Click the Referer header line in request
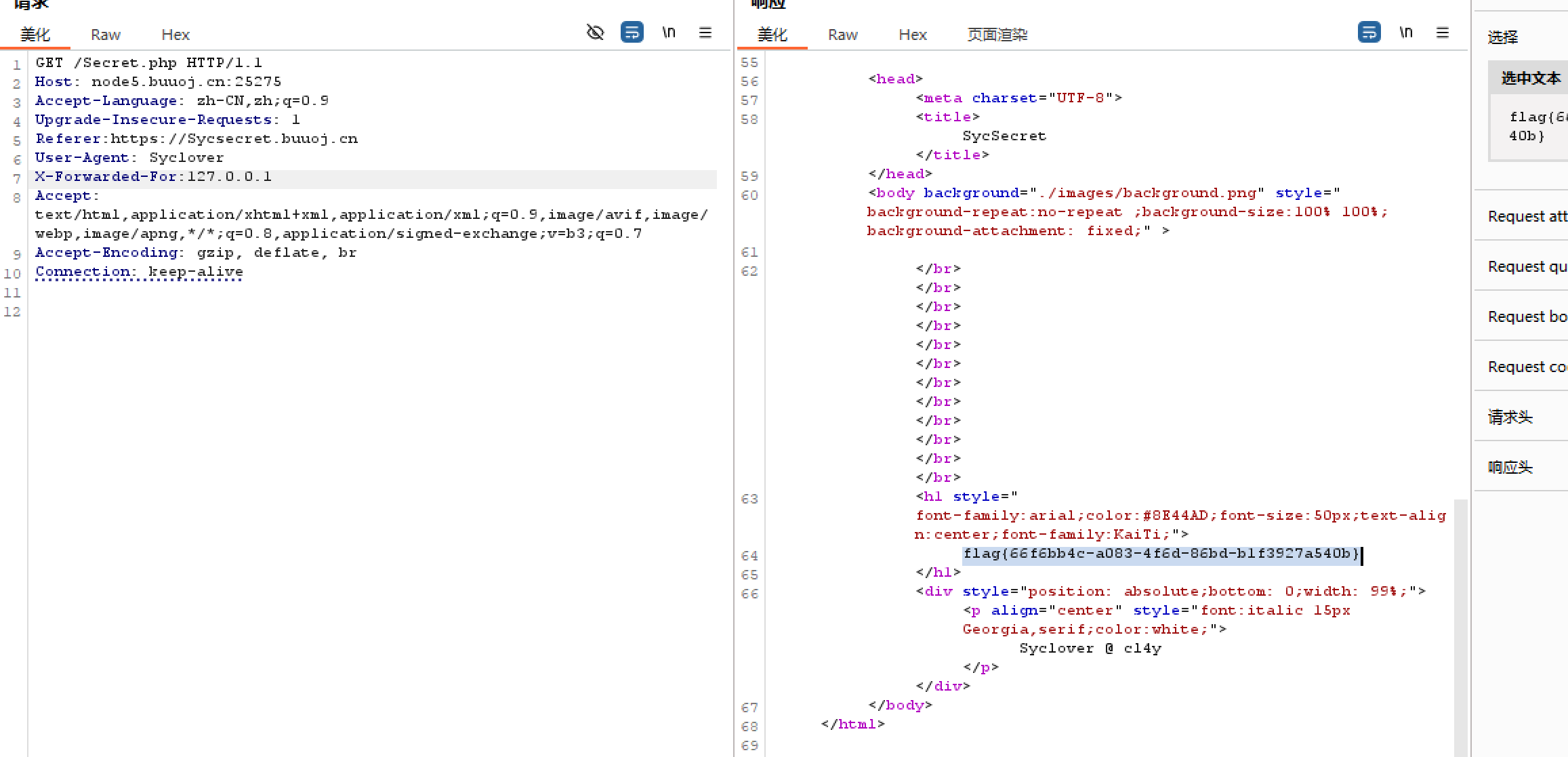 pyautogui.click(x=196, y=138)
